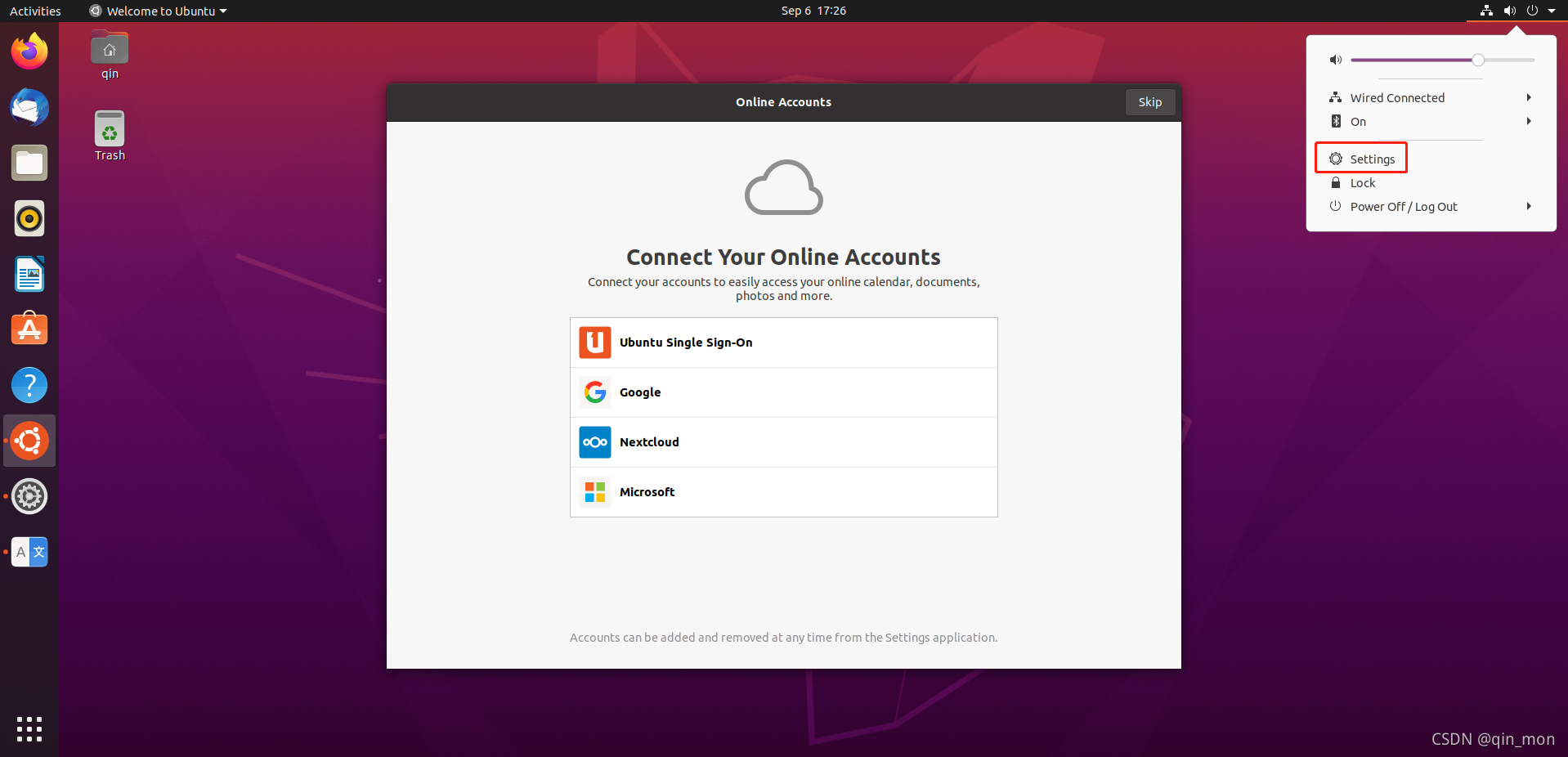Show Applications grid button
Image resolution: width=1568 pixels, height=757 pixels.
[29, 728]
